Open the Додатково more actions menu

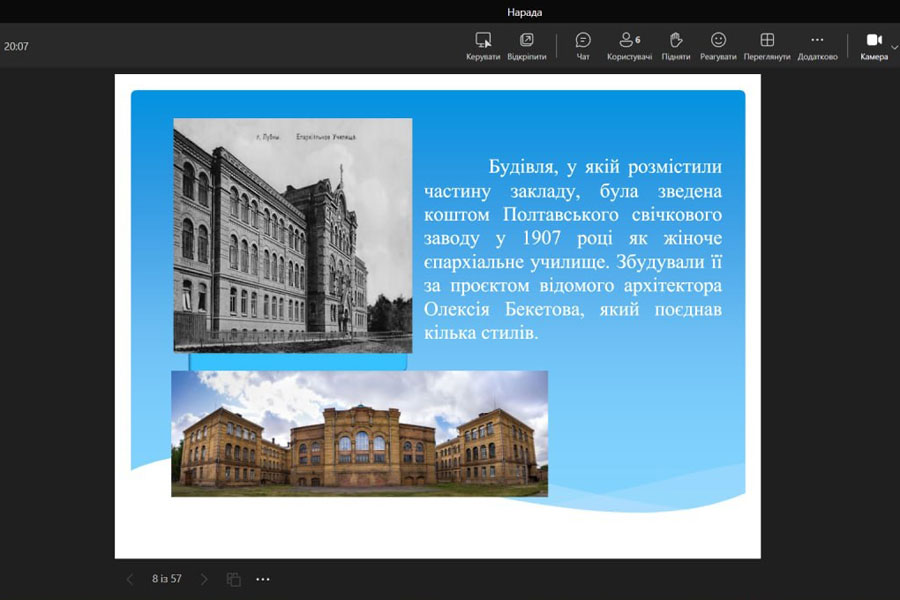coord(817,45)
